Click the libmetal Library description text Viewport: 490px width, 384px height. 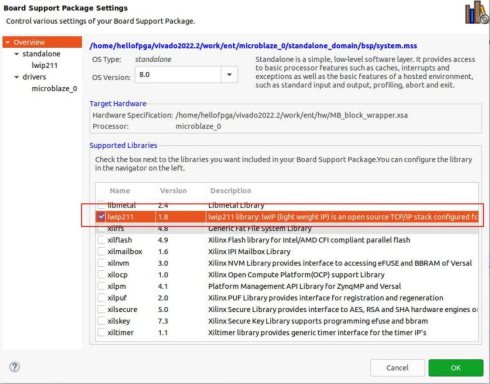(236, 205)
